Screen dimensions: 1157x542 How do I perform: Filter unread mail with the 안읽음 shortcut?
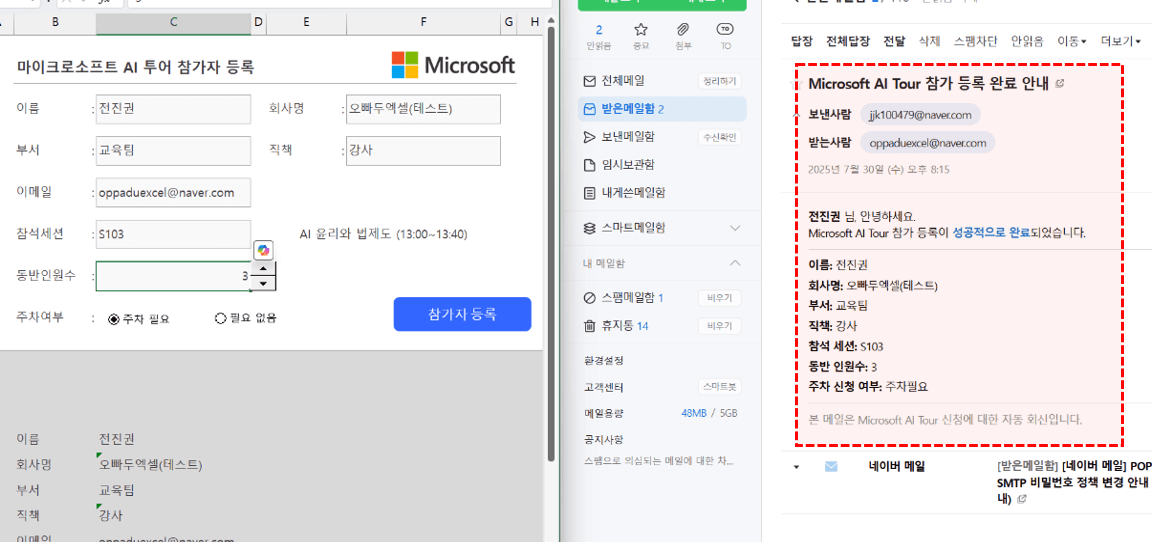pyautogui.click(x=599, y=35)
